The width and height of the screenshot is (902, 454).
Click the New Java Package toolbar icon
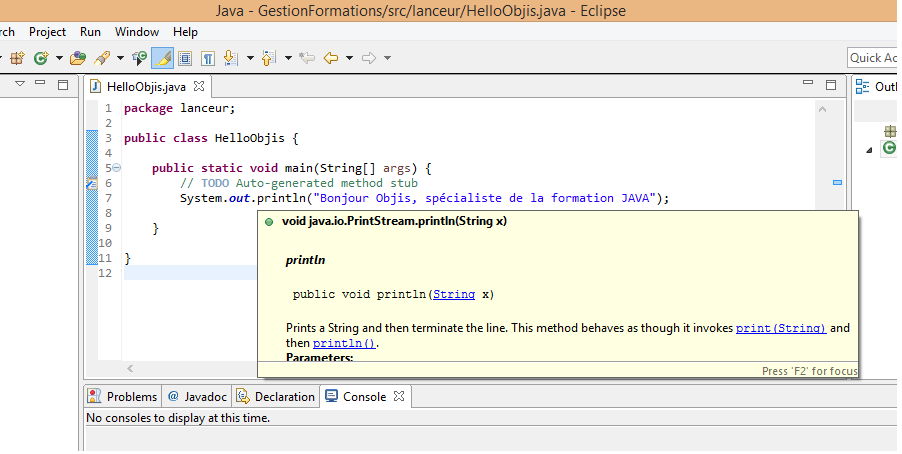coord(17,58)
